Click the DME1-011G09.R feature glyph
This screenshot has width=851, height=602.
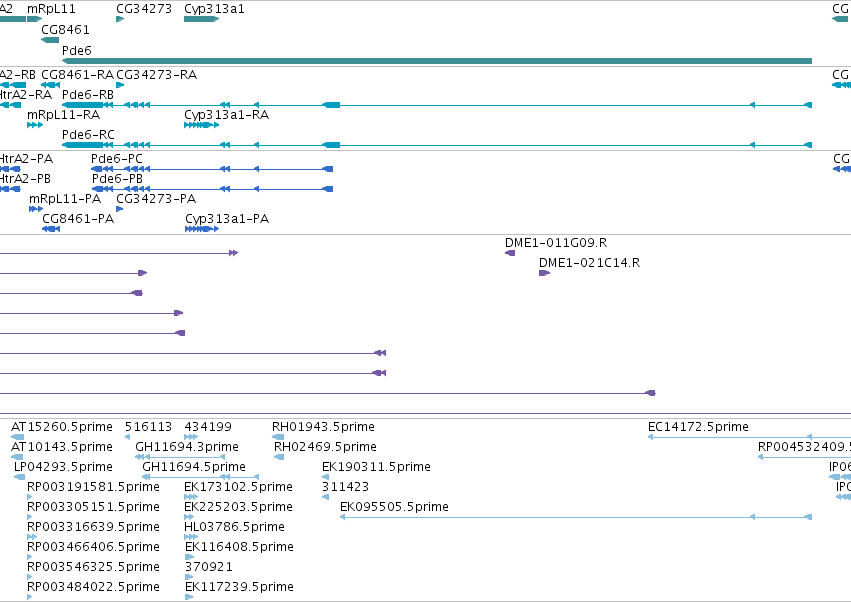tap(510, 253)
